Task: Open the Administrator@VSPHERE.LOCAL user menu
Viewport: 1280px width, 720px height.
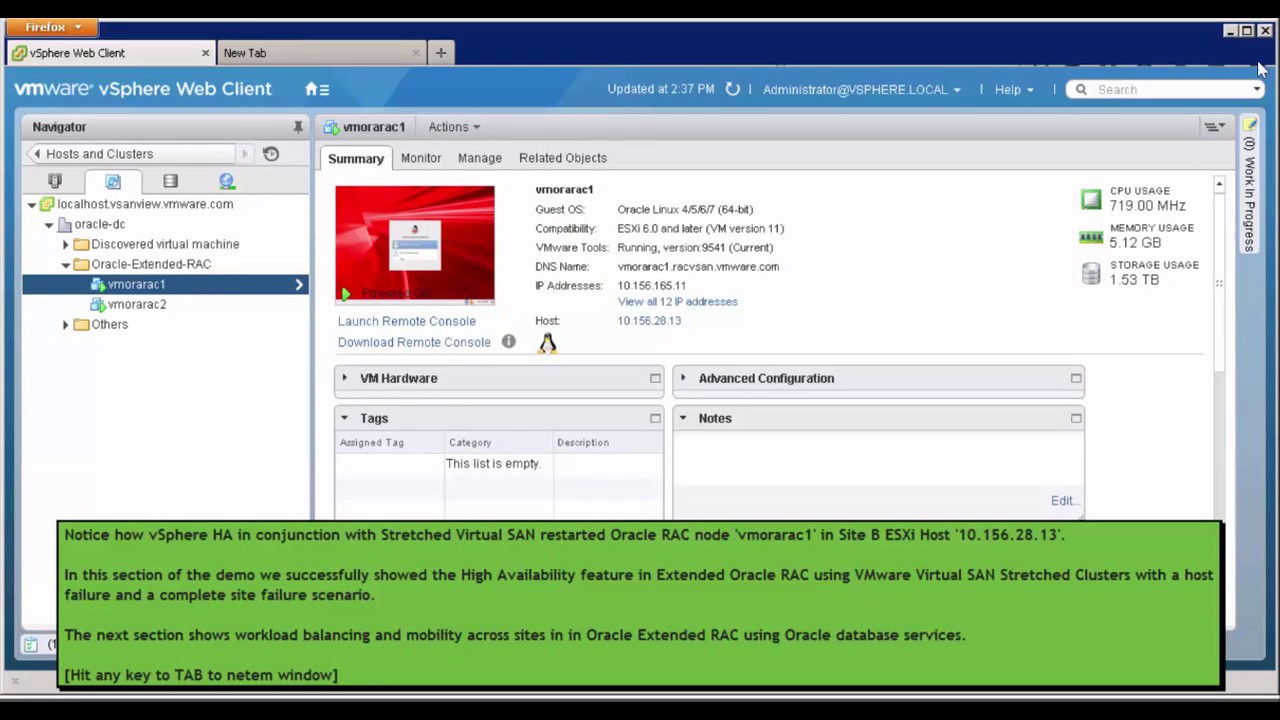Action: click(x=862, y=89)
